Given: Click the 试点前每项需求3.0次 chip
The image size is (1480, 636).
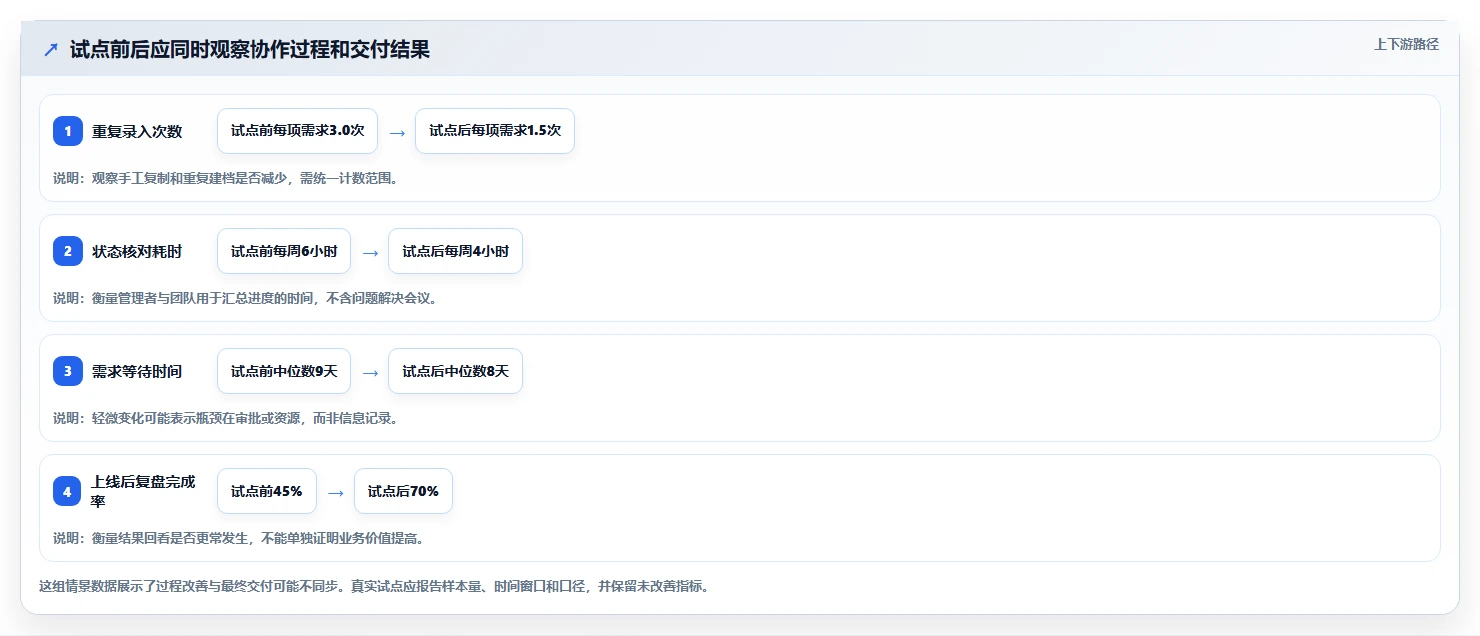Looking at the screenshot, I should [297, 131].
